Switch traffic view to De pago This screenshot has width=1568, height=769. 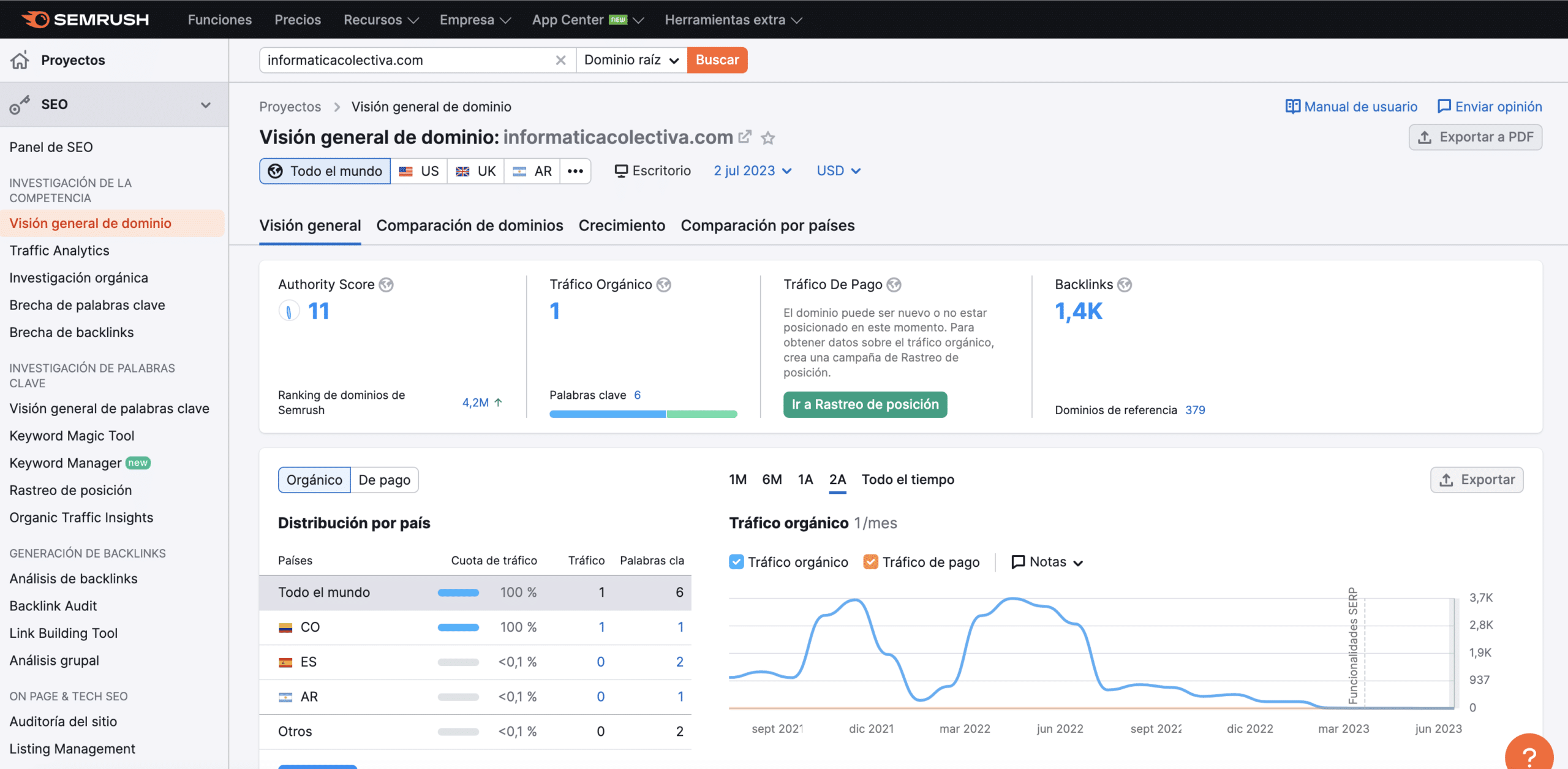click(385, 480)
